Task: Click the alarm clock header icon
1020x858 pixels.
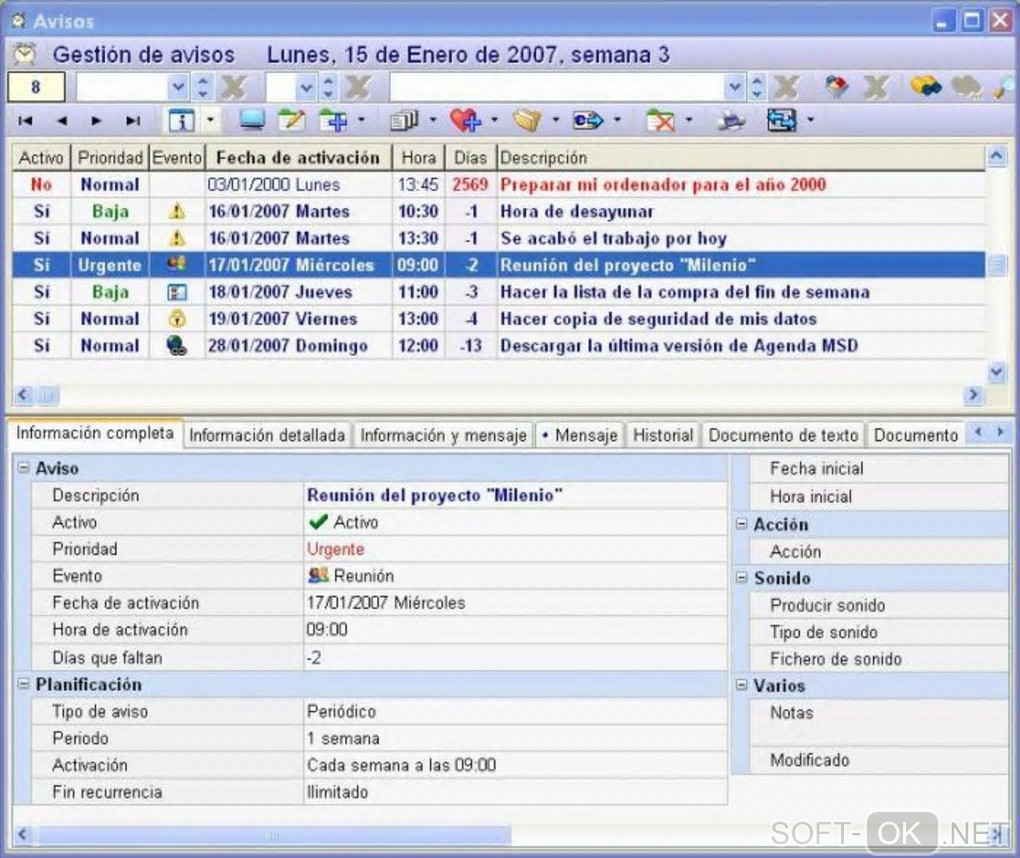Action: (25, 54)
